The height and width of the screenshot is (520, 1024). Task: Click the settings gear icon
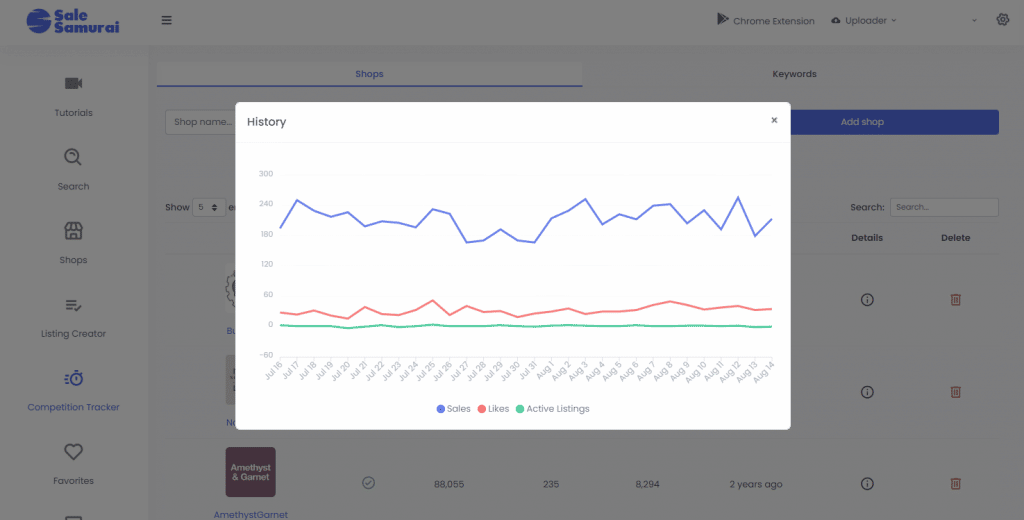(x=1002, y=20)
